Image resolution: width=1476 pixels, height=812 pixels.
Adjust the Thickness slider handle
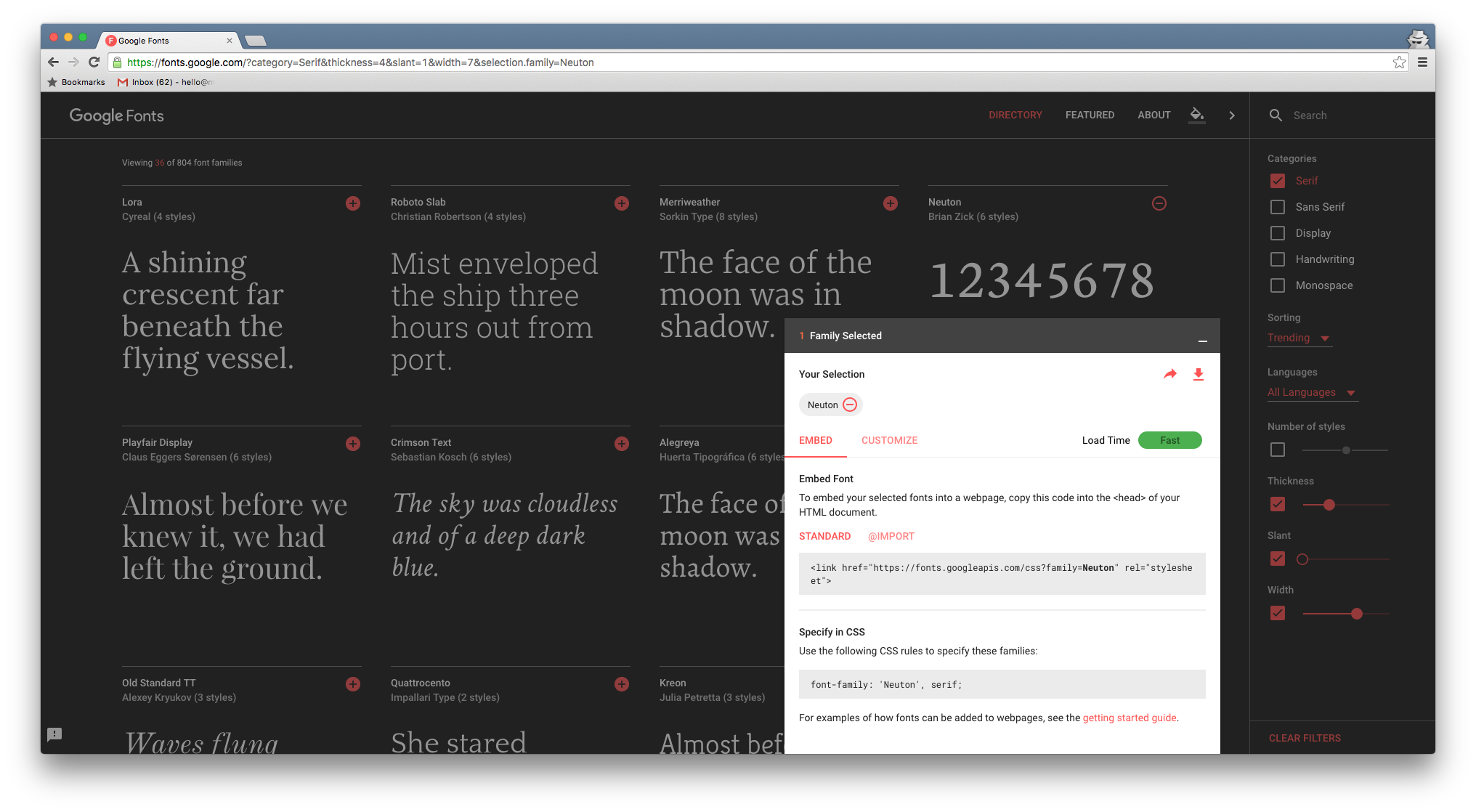coord(1329,505)
